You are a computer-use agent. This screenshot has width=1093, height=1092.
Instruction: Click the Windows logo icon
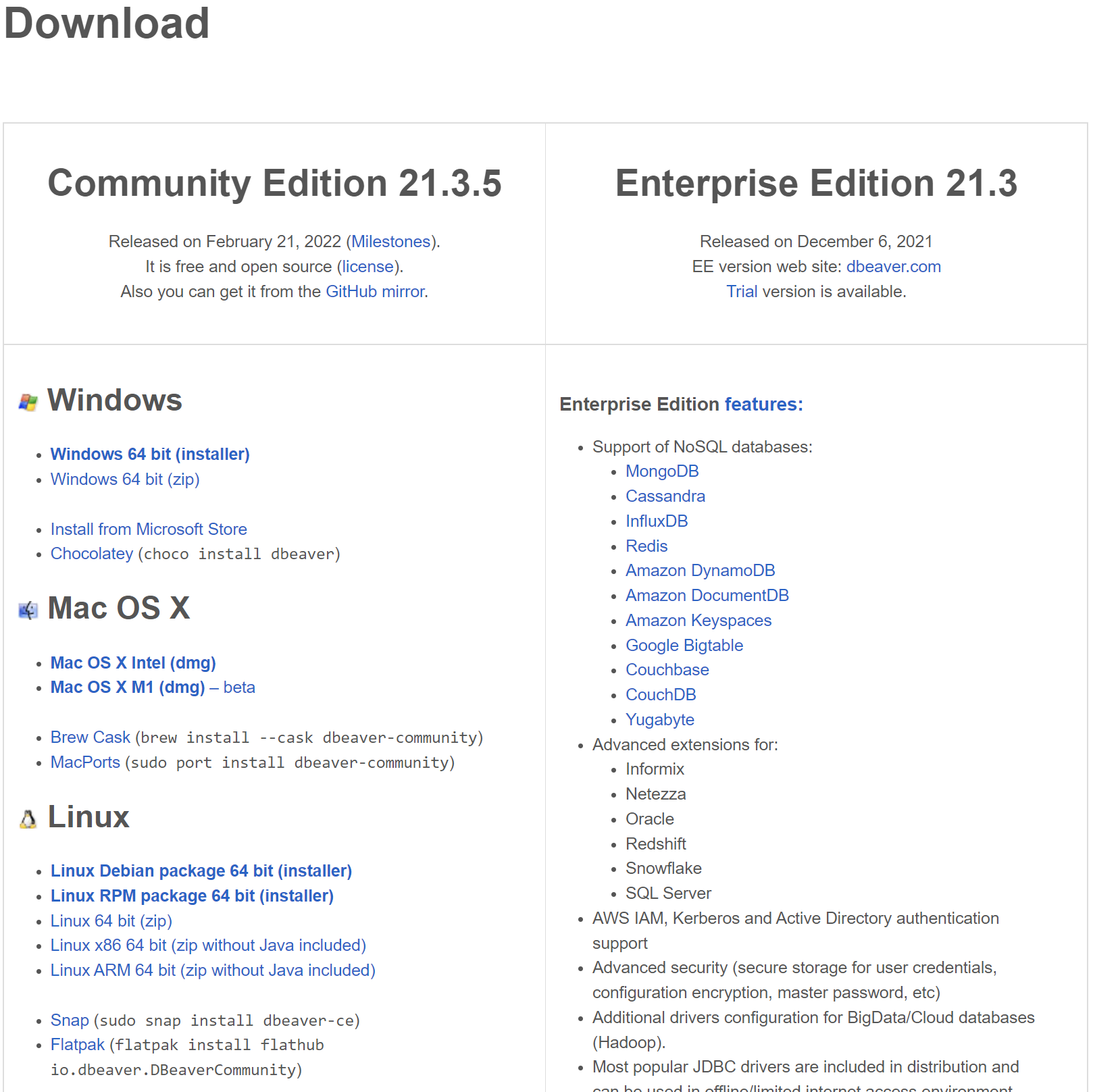28,402
